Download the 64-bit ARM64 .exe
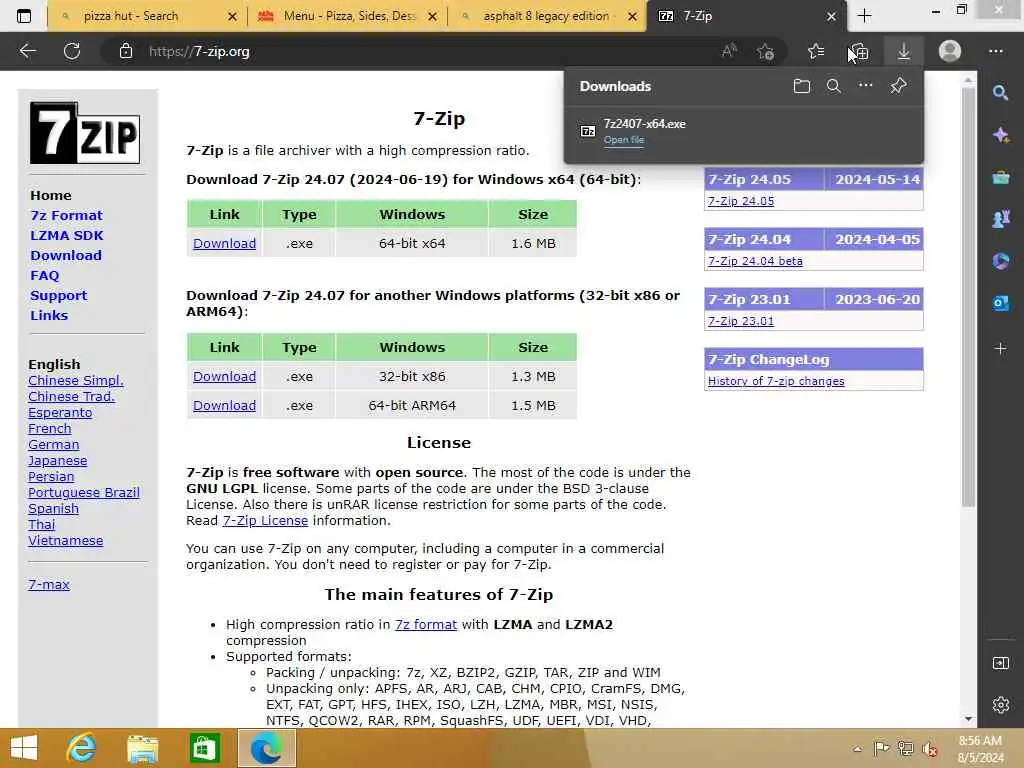 tap(225, 406)
